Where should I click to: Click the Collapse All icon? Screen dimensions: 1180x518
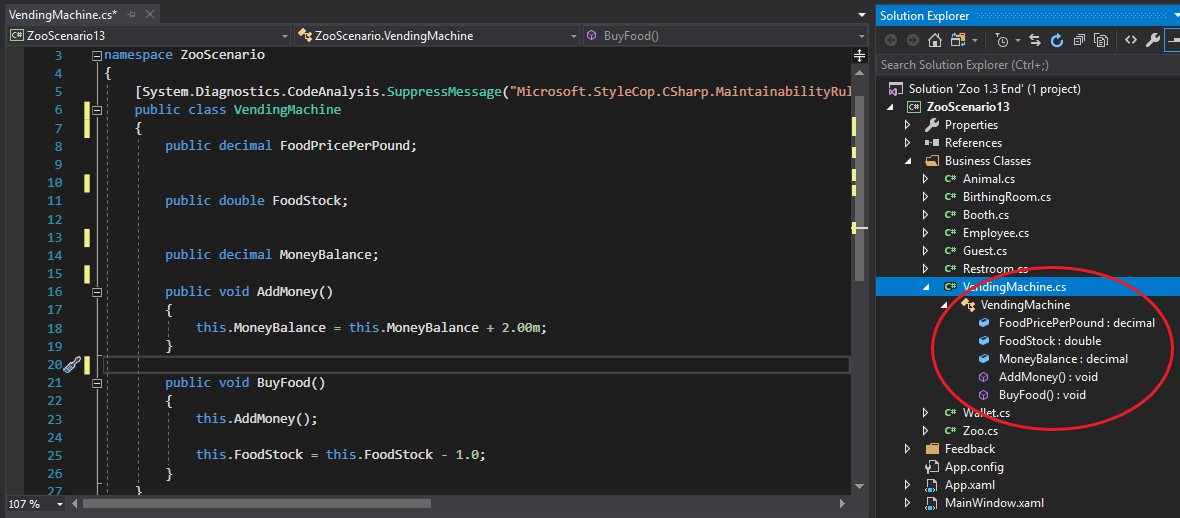coord(1079,40)
